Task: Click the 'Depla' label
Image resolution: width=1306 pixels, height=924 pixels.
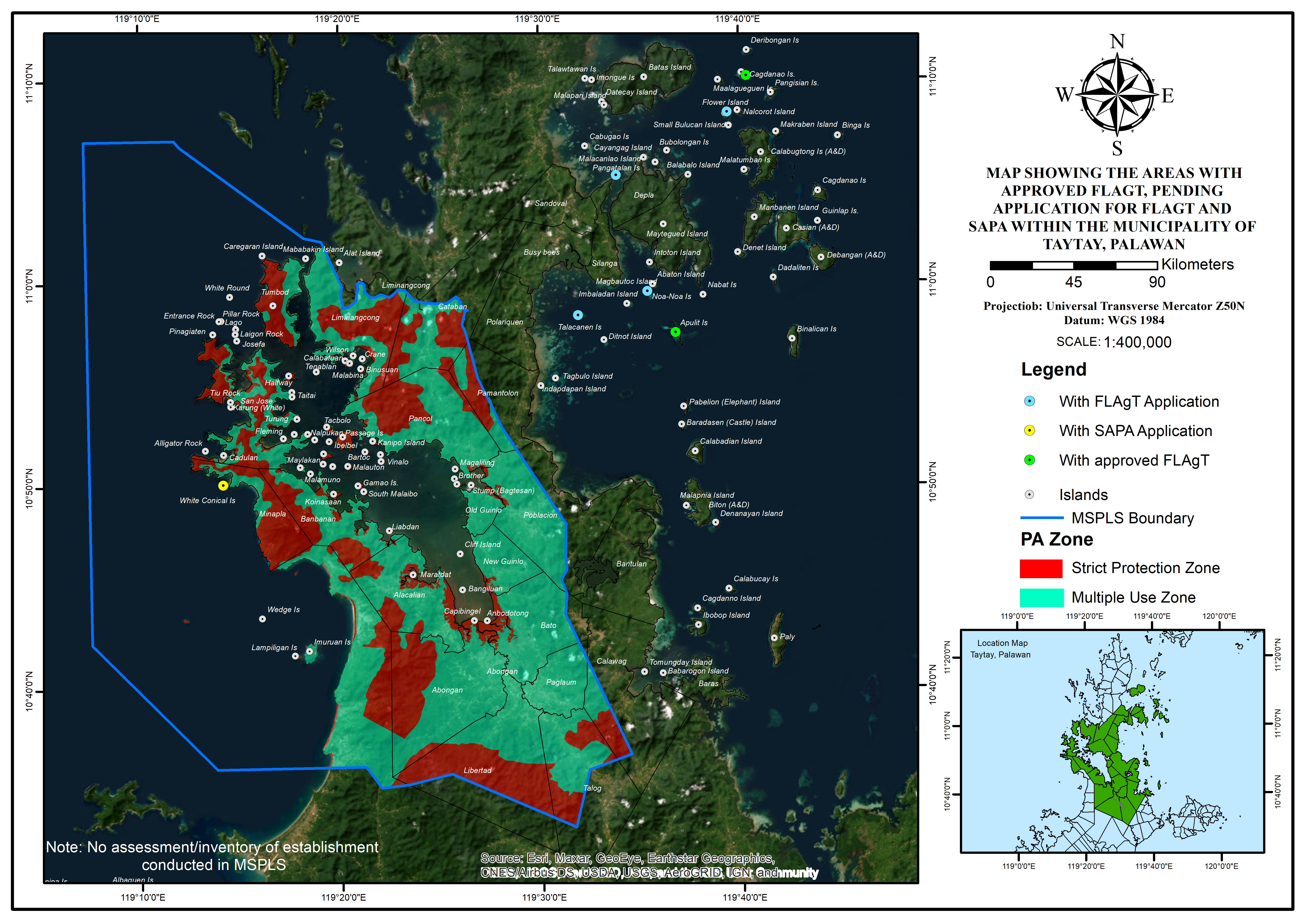Action: (644, 195)
